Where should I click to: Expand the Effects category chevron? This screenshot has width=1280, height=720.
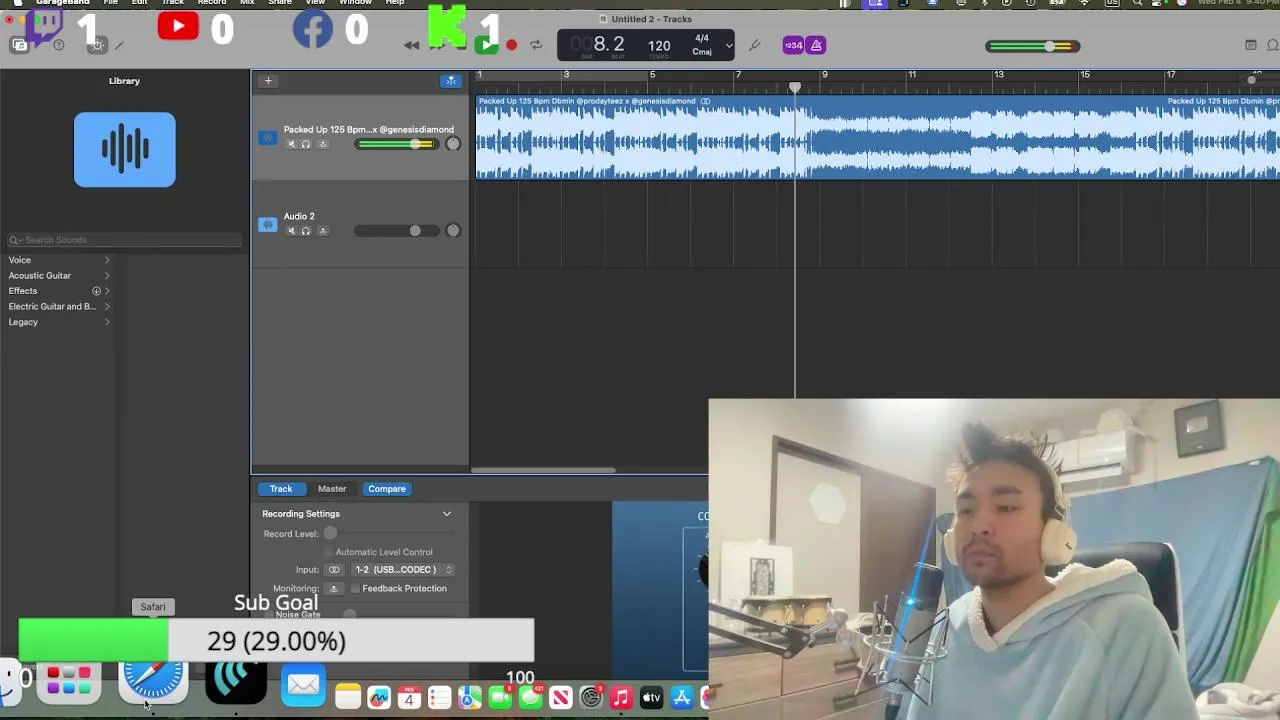[x=107, y=291]
